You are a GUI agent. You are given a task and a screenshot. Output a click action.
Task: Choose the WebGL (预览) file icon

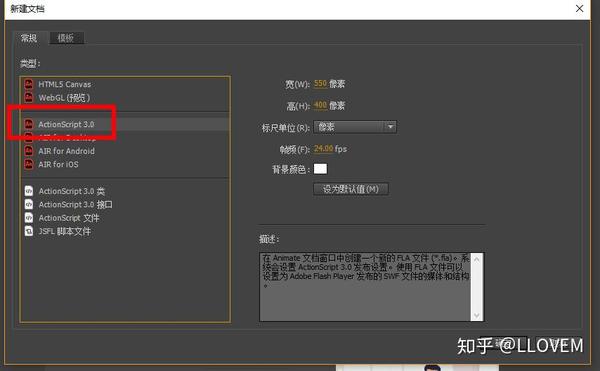(29, 97)
